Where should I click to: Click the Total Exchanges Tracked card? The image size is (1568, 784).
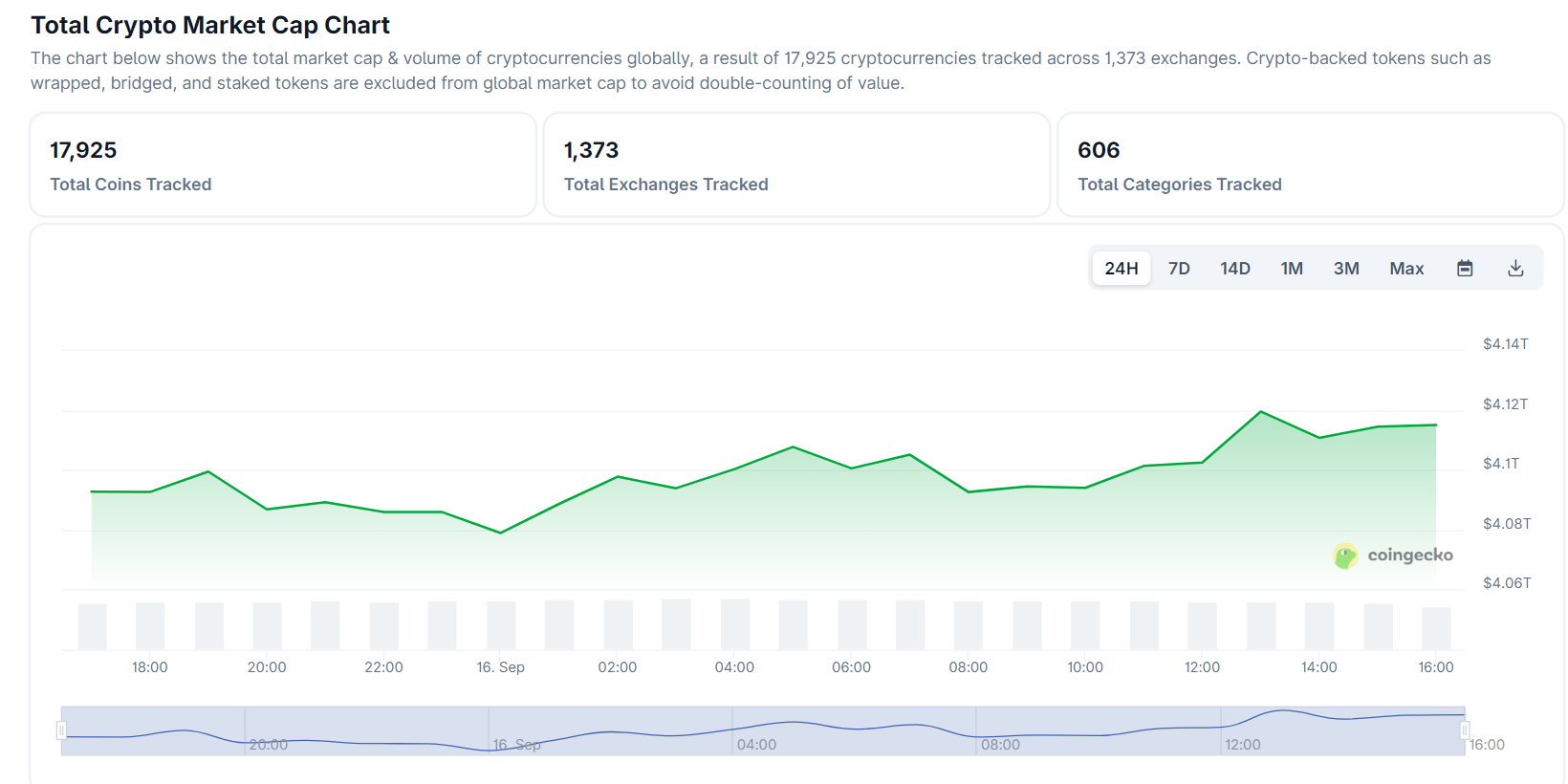[x=795, y=165]
